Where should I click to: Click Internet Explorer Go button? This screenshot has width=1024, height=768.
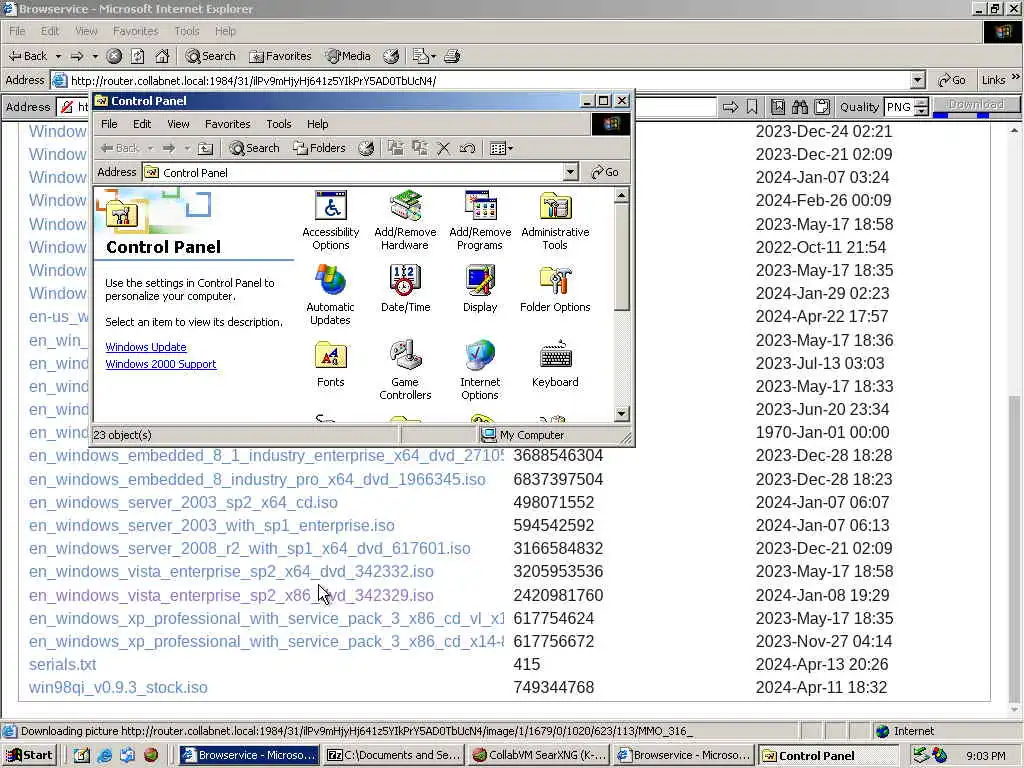[x=952, y=80]
